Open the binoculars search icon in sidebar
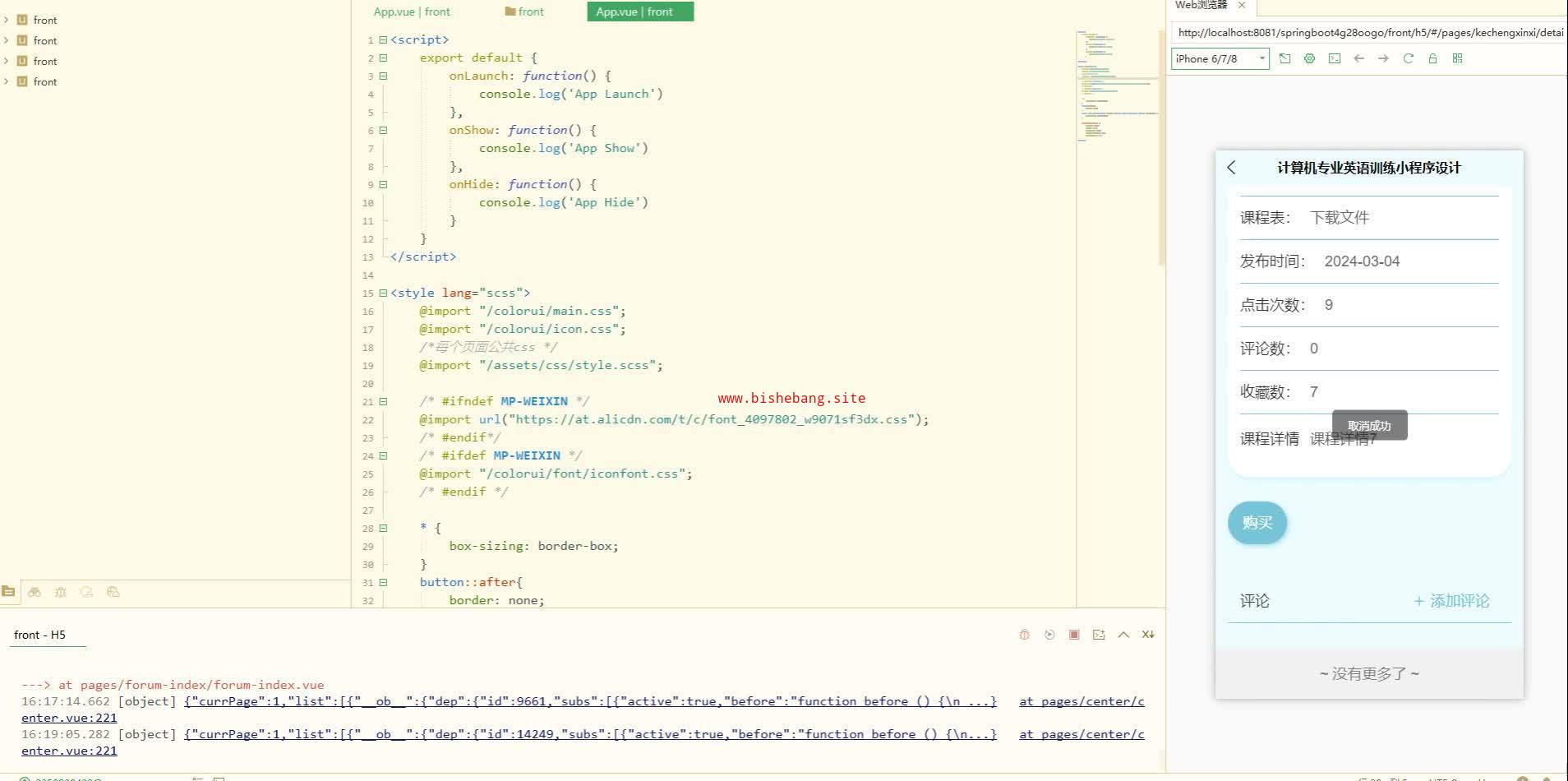 click(x=35, y=592)
